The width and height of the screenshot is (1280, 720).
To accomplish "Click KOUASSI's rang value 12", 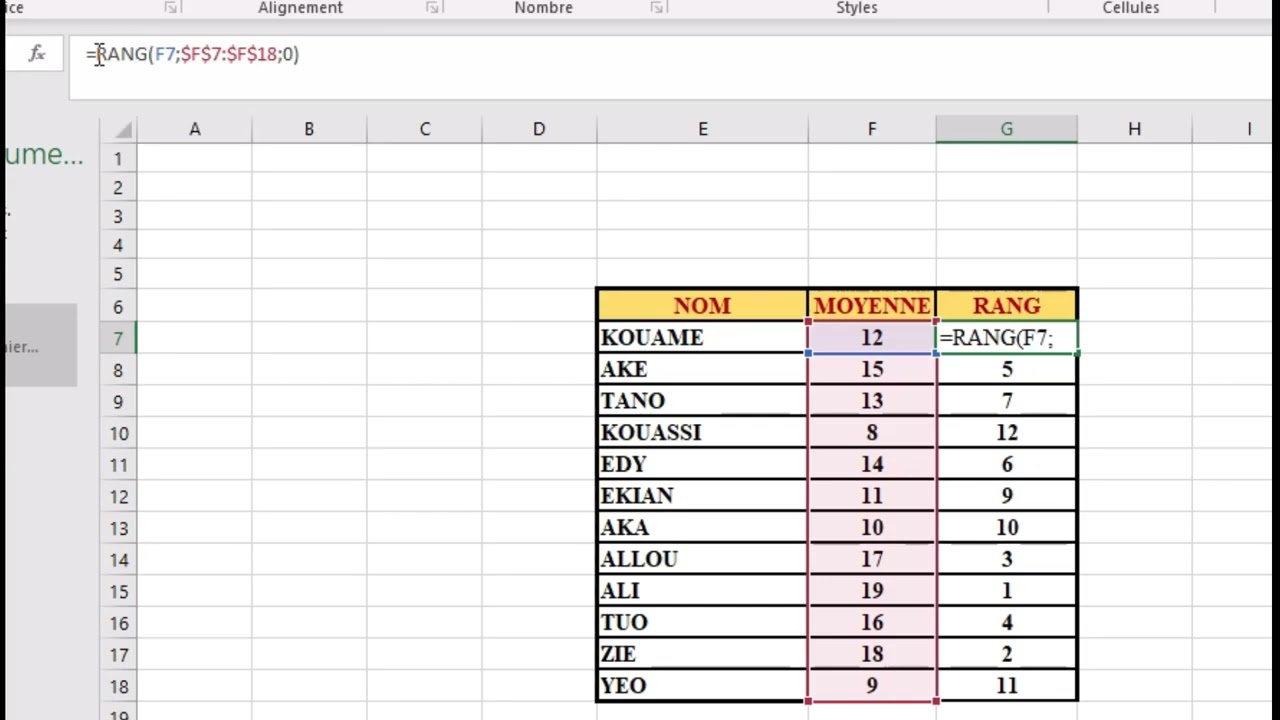I will tap(1007, 433).
